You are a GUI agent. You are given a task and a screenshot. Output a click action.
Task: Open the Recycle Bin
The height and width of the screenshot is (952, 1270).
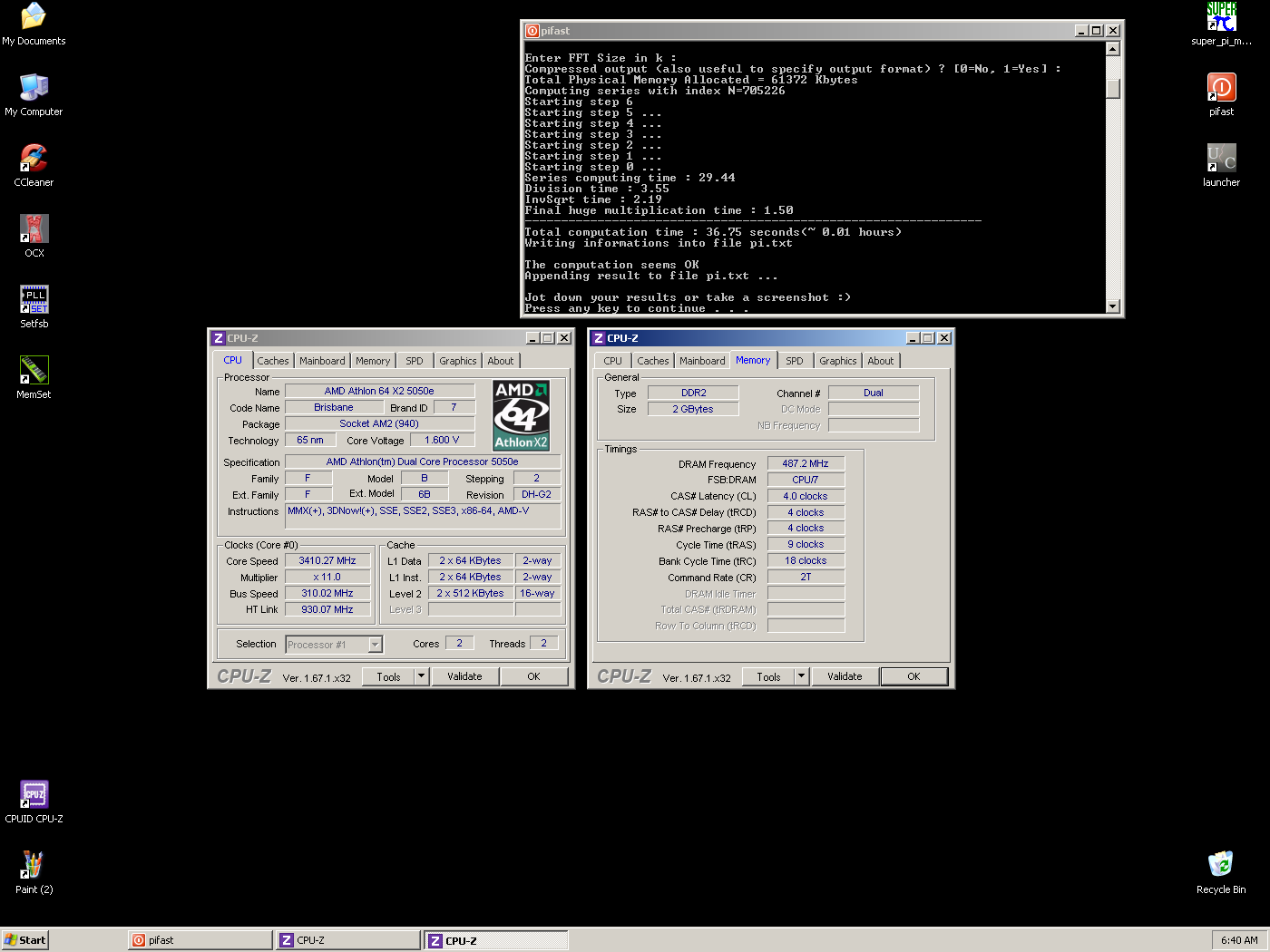(x=1221, y=872)
